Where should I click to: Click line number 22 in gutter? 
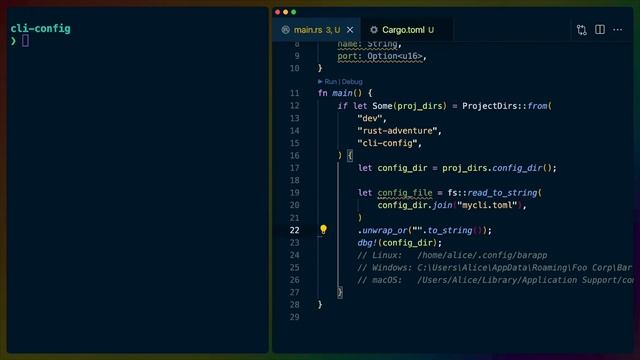(x=294, y=230)
